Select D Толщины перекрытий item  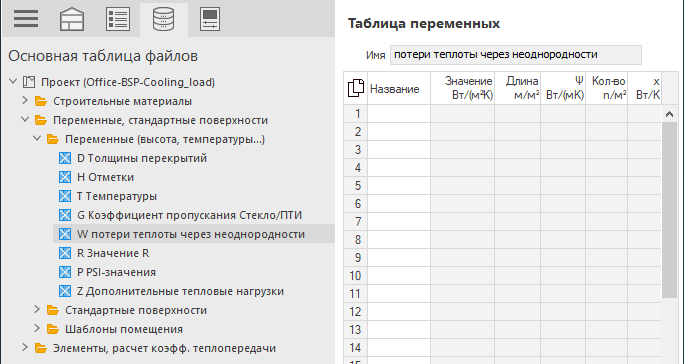coord(142,158)
